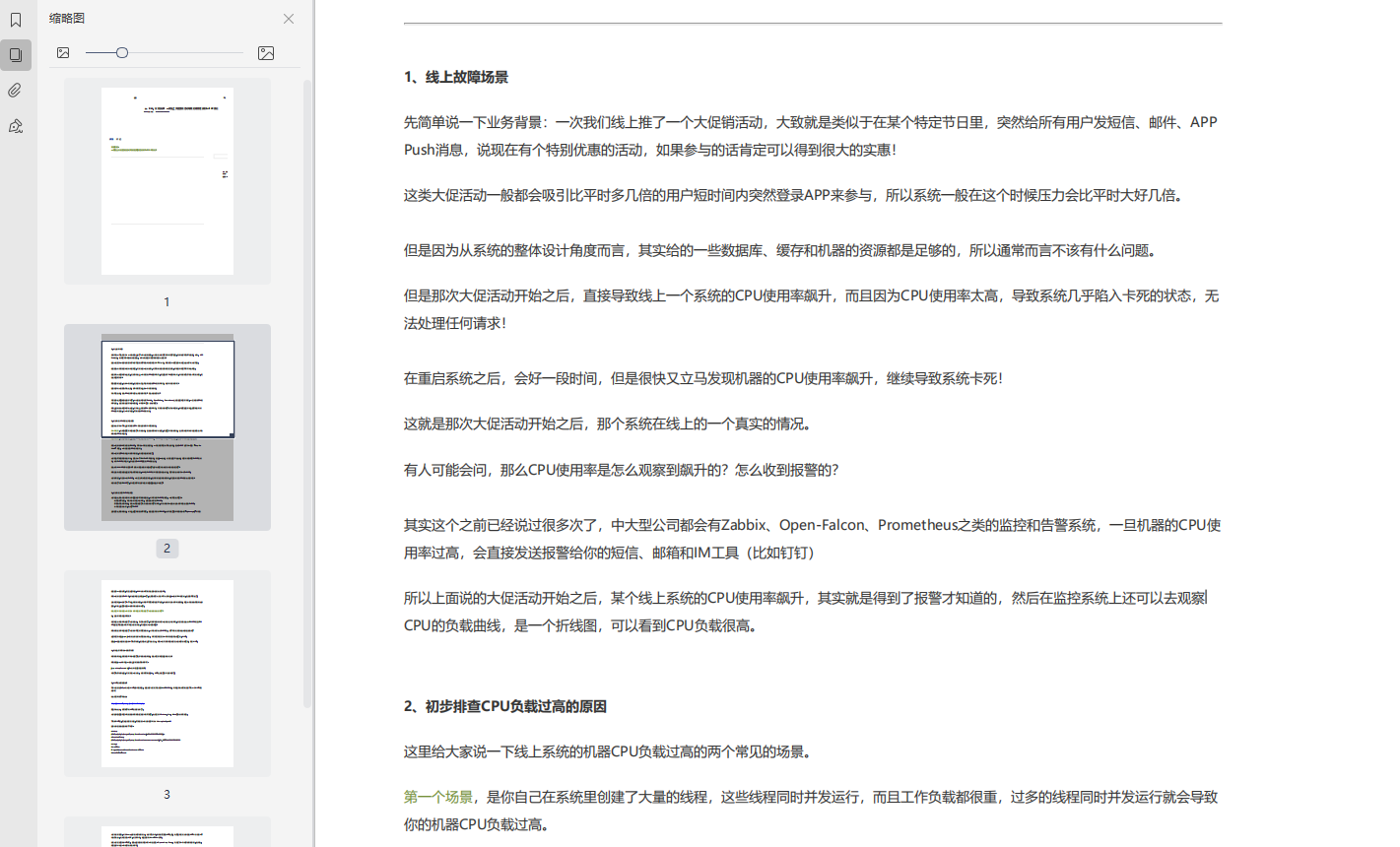This screenshot has width=1400, height=847.
Task: Click the small image shrink-thumbnails icon
Action: [63, 53]
